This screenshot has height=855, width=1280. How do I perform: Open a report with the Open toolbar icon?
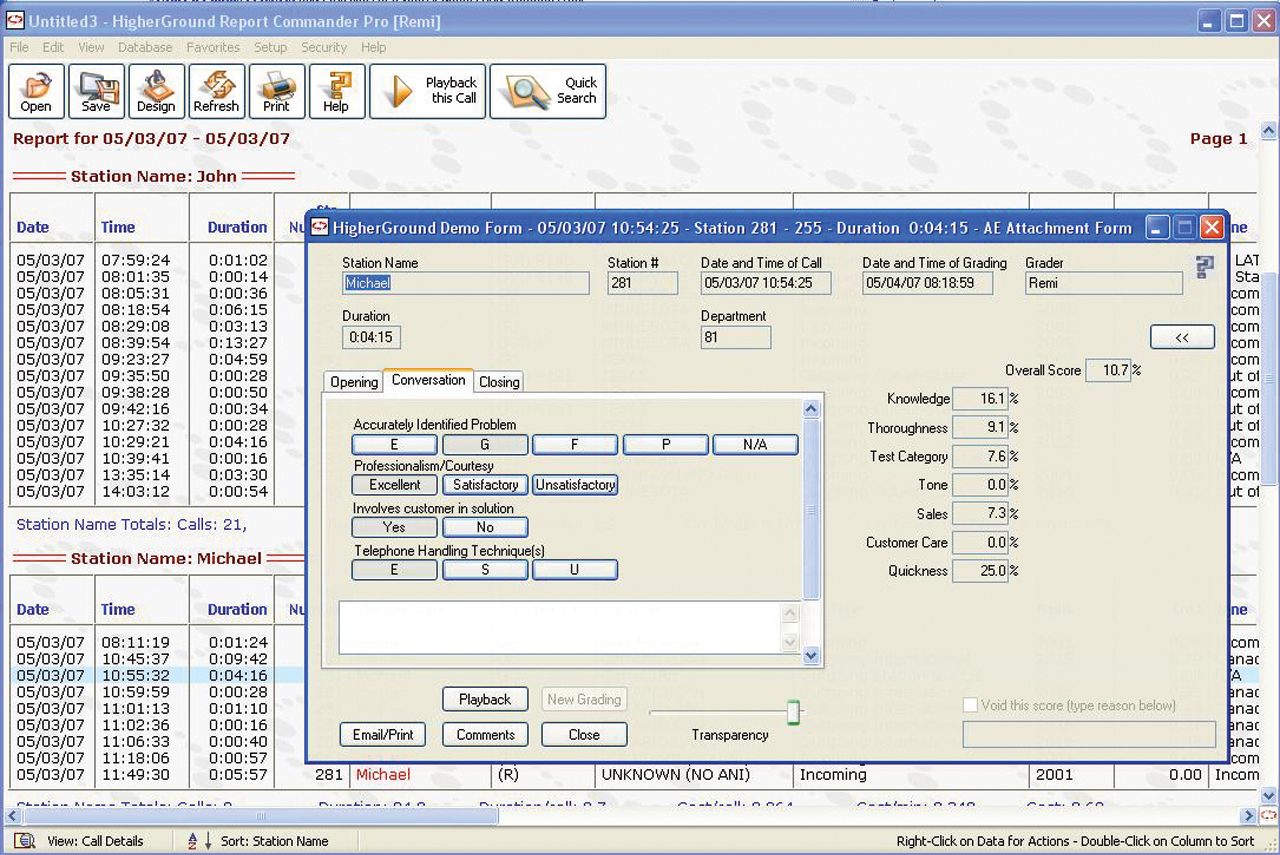coord(36,92)
